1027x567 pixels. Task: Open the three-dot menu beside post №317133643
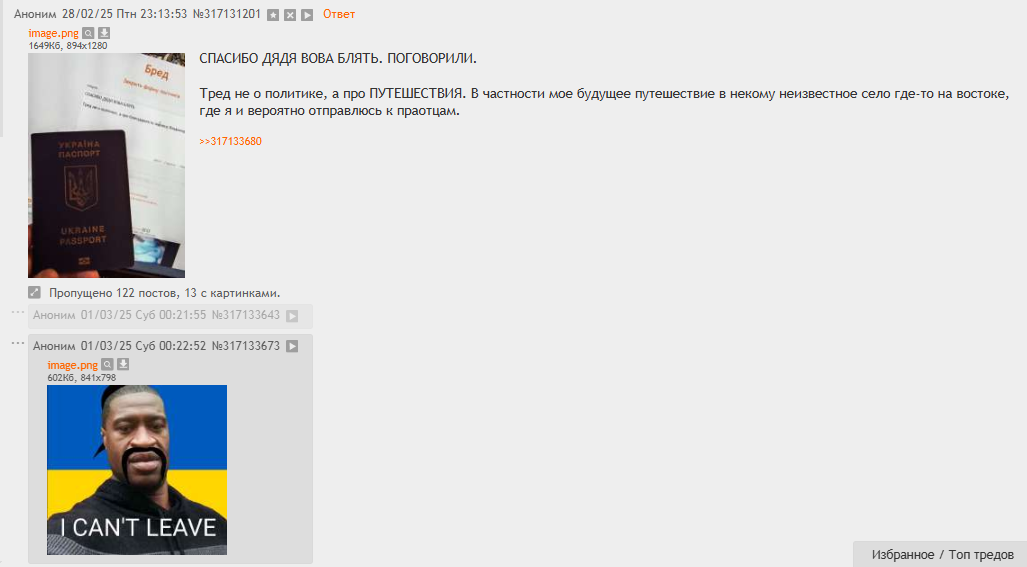tap(18, 312)
